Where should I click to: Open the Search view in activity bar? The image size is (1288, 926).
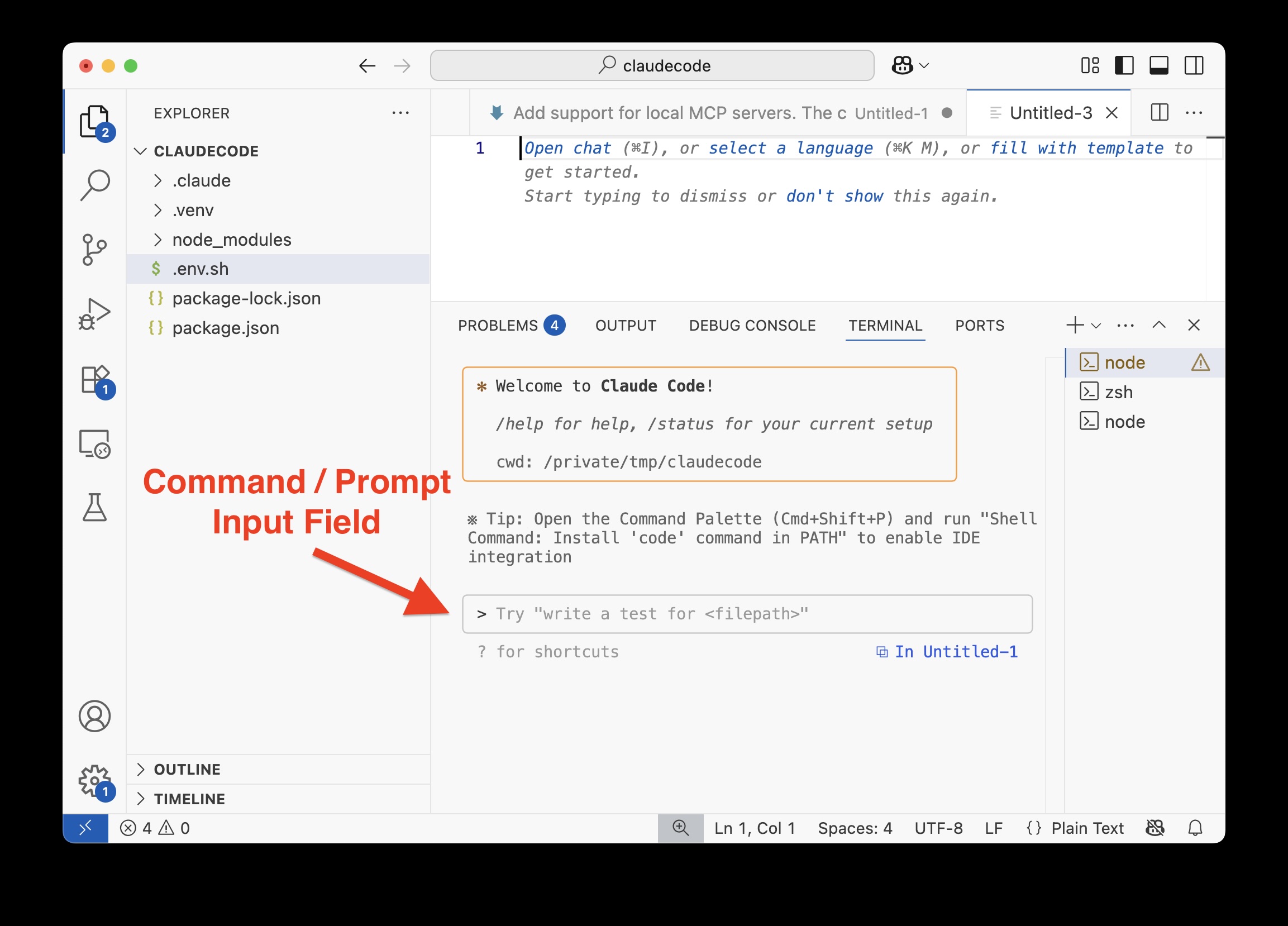point(95,184)
